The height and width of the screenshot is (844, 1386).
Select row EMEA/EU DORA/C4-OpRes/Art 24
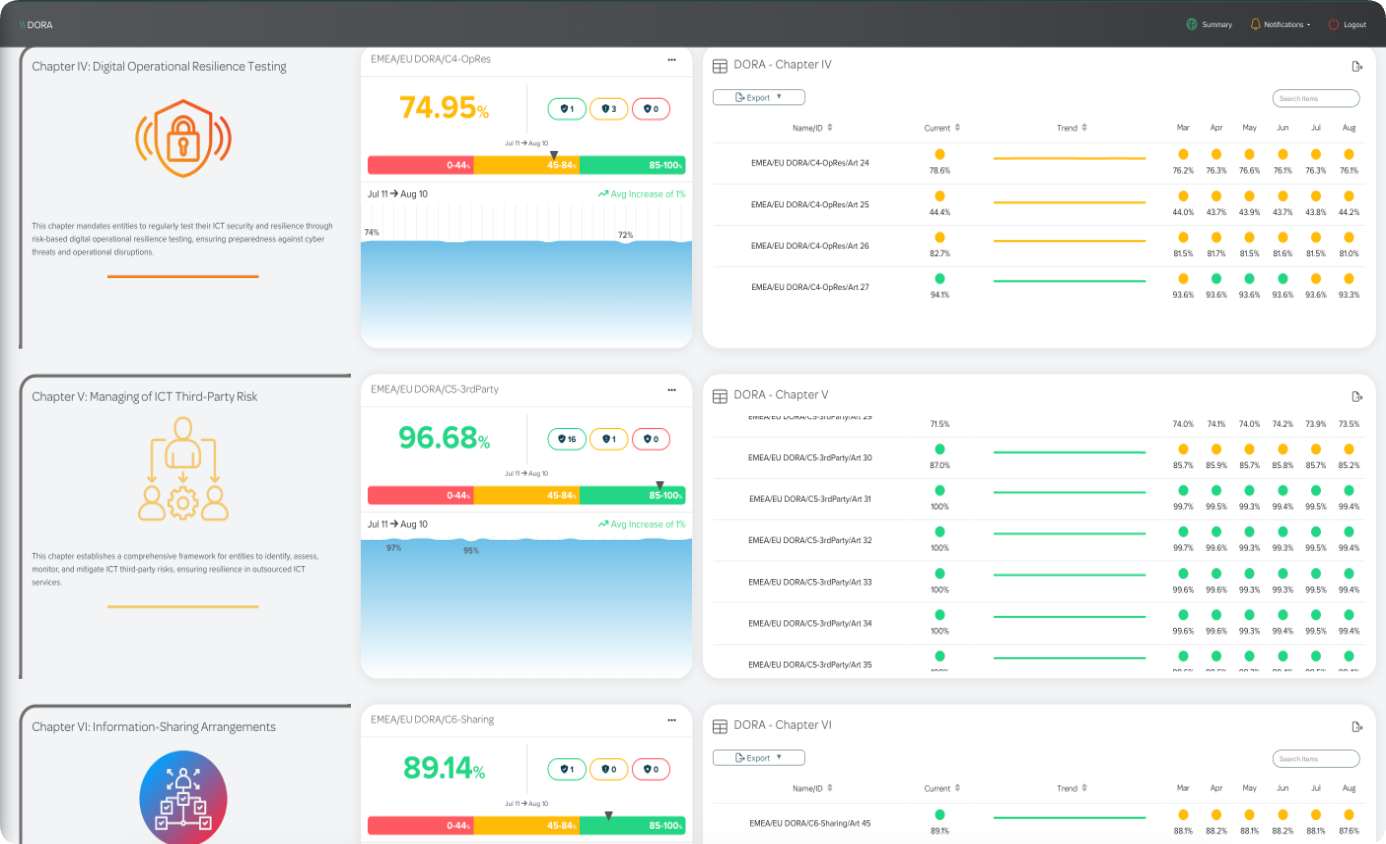coord(1038,163)
